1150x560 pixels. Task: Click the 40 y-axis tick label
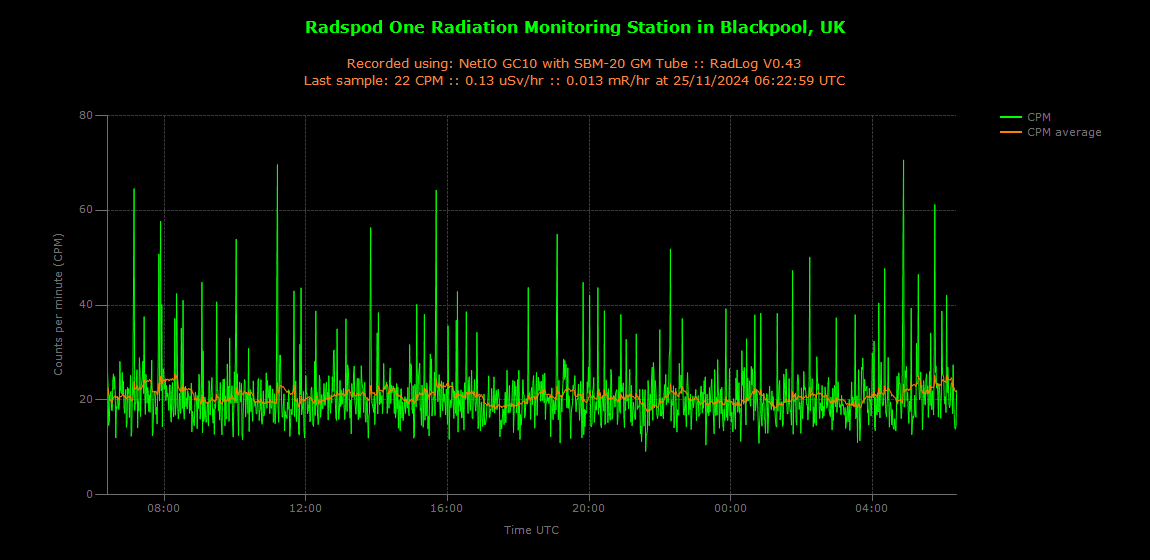88,305
